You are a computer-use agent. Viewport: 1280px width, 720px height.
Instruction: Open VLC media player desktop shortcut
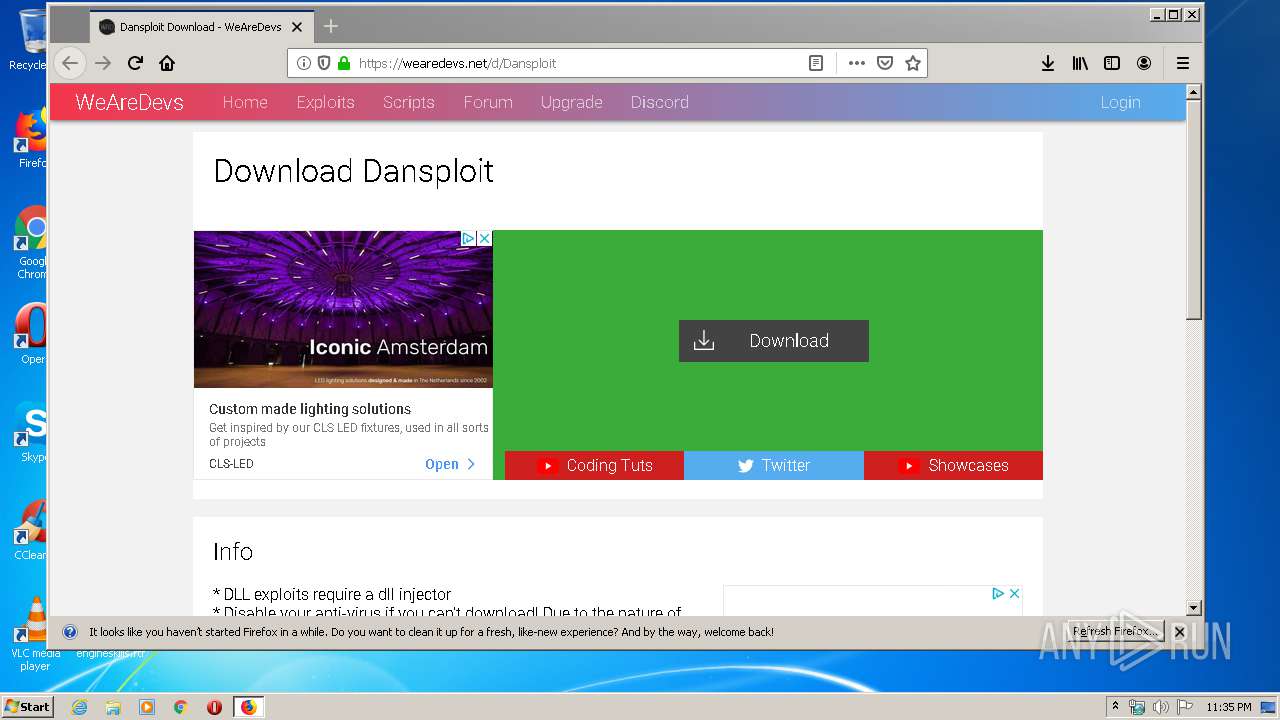[35, 633]
